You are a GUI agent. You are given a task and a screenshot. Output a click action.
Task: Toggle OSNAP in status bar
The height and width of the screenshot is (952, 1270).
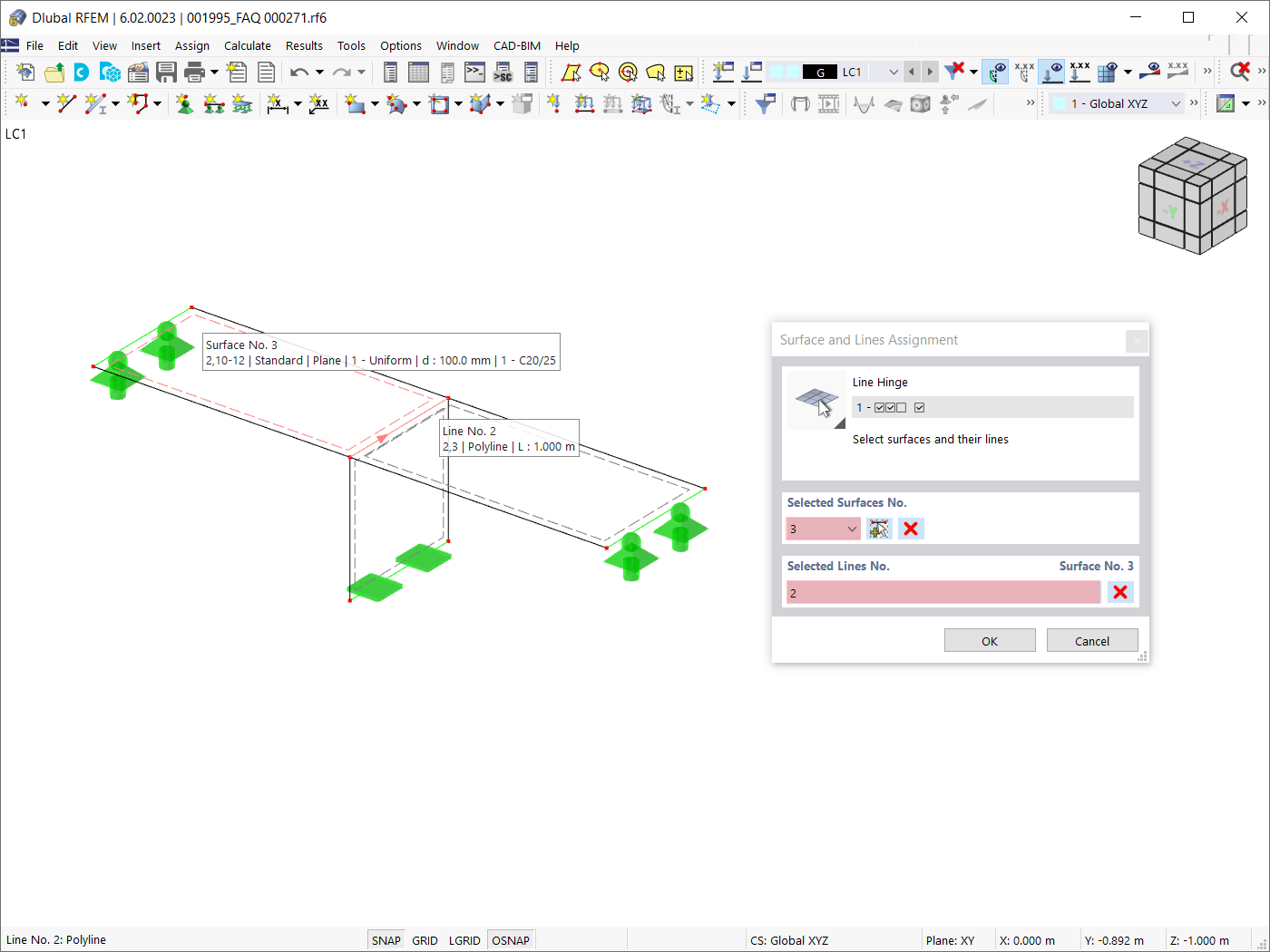[x=511, y=940]
